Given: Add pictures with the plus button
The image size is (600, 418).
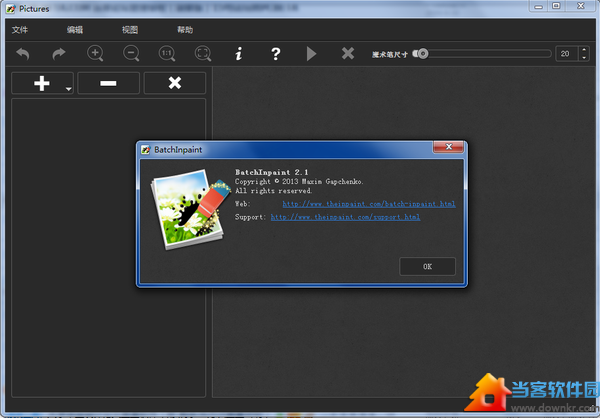Looking at the screenshot, I should [x=41, y=83].
